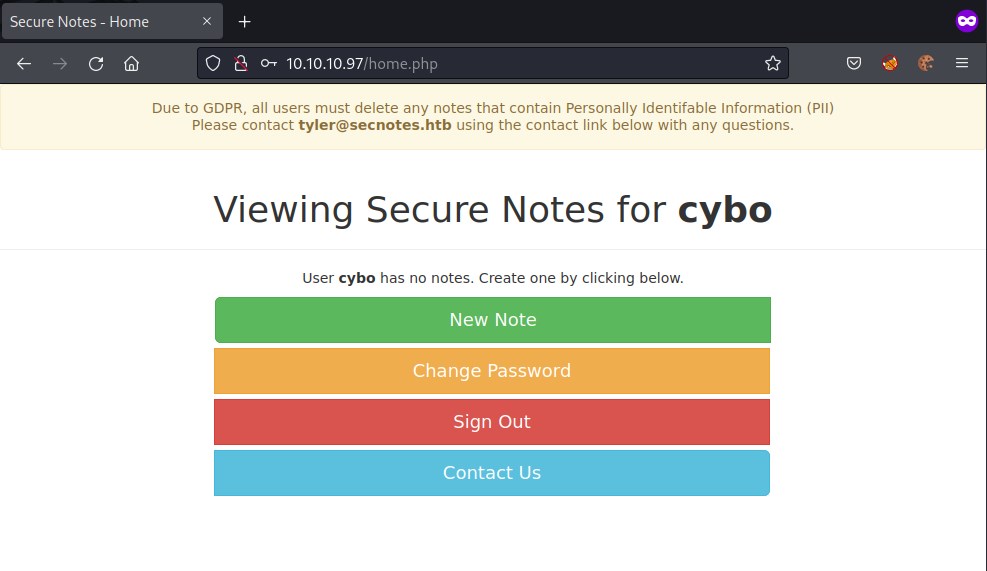Open the Firefox hamburger menu

pyautogui.click(x=962, y=63)
